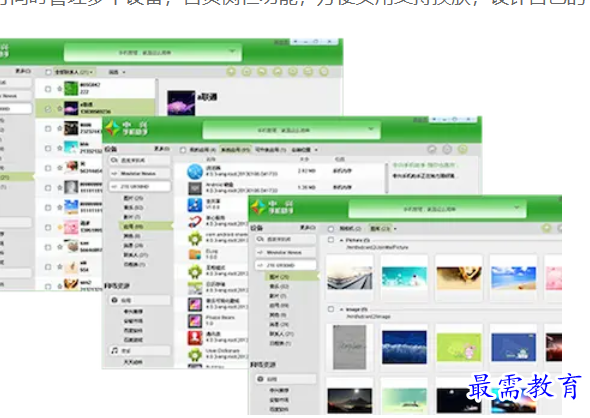The height and width of the screenshot is (418, 590).
Task: Click the minus delete icon in contacts window toolbar
Action: [246, 71]
